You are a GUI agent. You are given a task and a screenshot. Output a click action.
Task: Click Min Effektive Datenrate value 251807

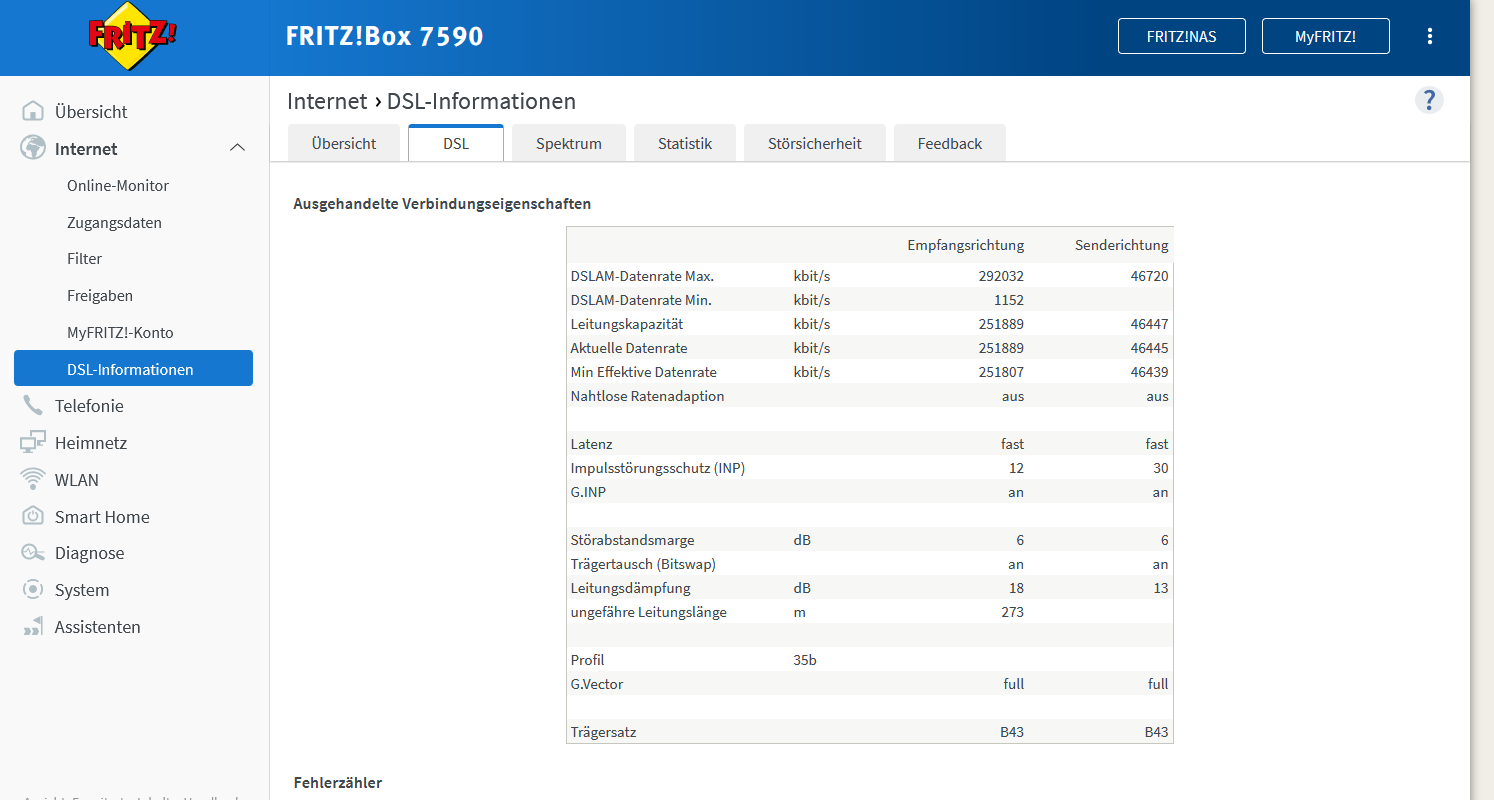[1001, 372]
